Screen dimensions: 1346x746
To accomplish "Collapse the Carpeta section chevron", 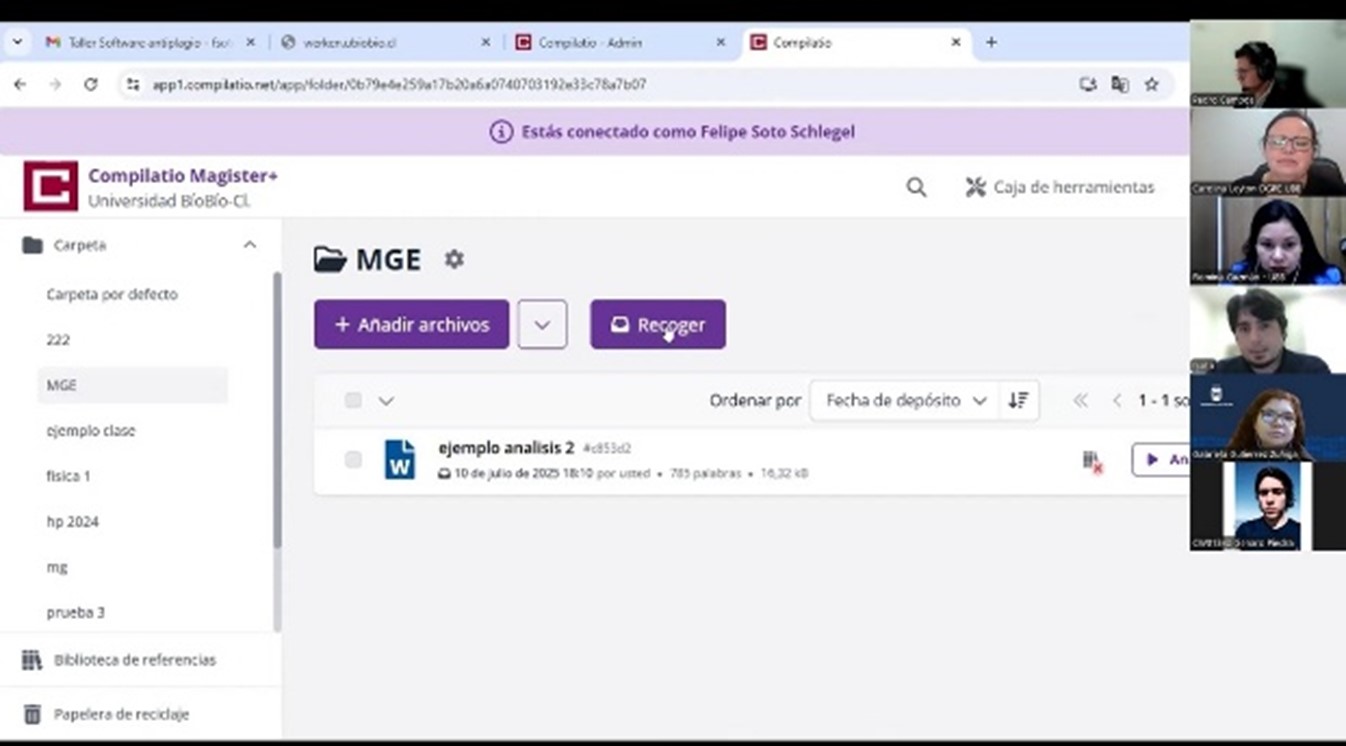I will pyautogui.click(x=250, y=244).
